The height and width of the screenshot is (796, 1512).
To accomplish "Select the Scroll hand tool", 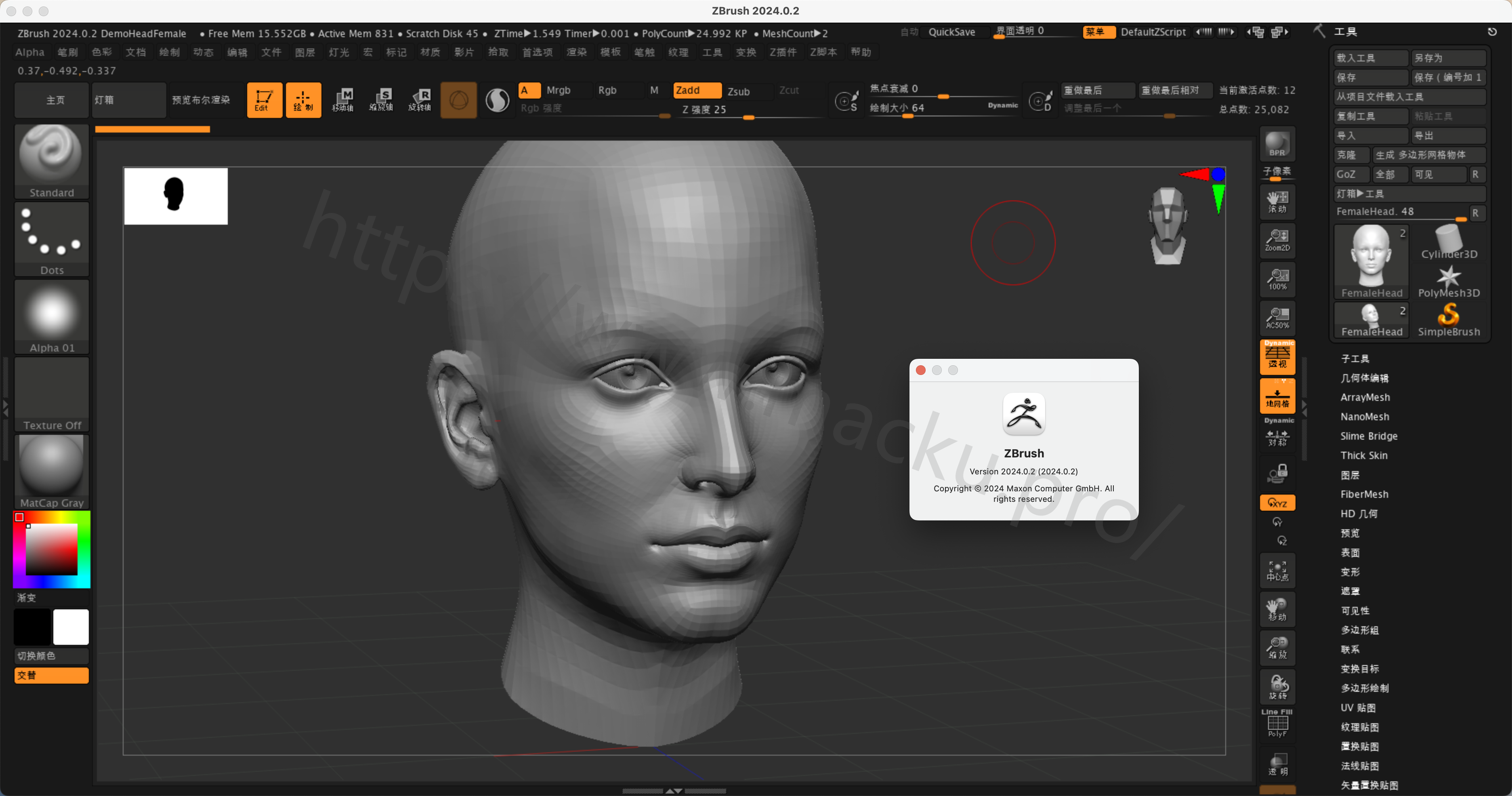I will (1277, 202).
